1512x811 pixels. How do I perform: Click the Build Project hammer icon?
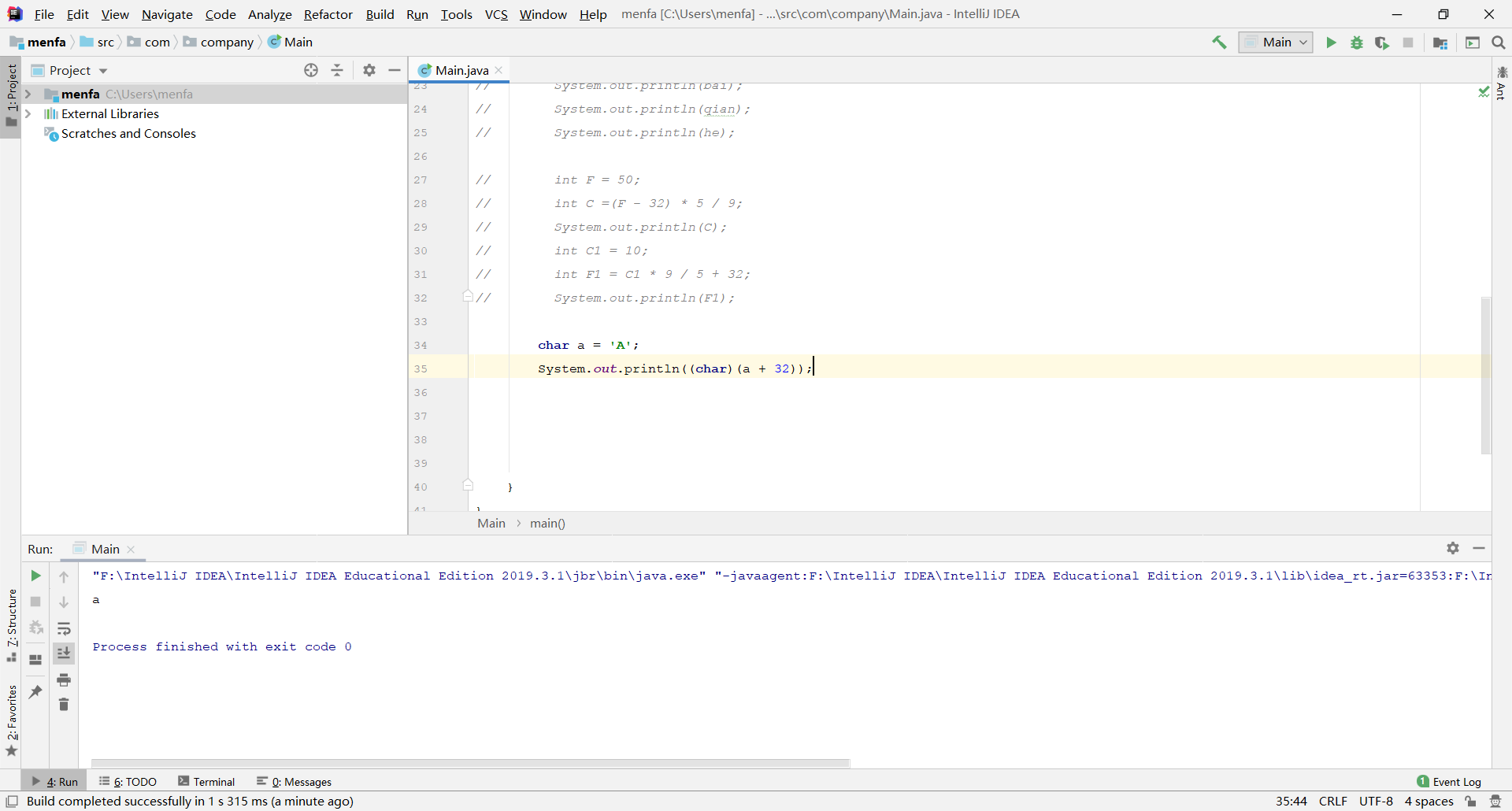pyautogui.click(x=1219, y=43)
